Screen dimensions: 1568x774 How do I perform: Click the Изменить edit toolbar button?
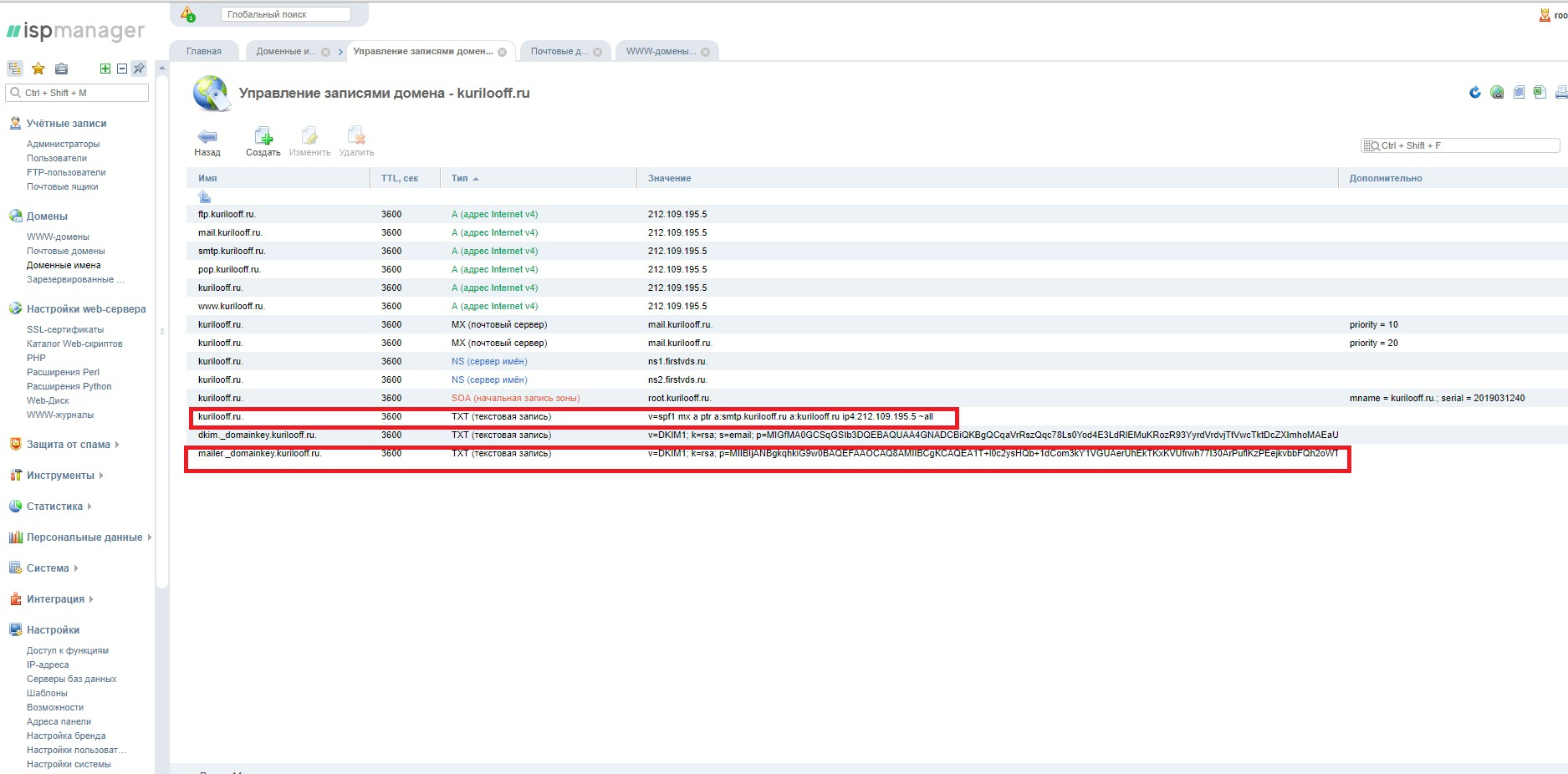[x=309, y=142]
